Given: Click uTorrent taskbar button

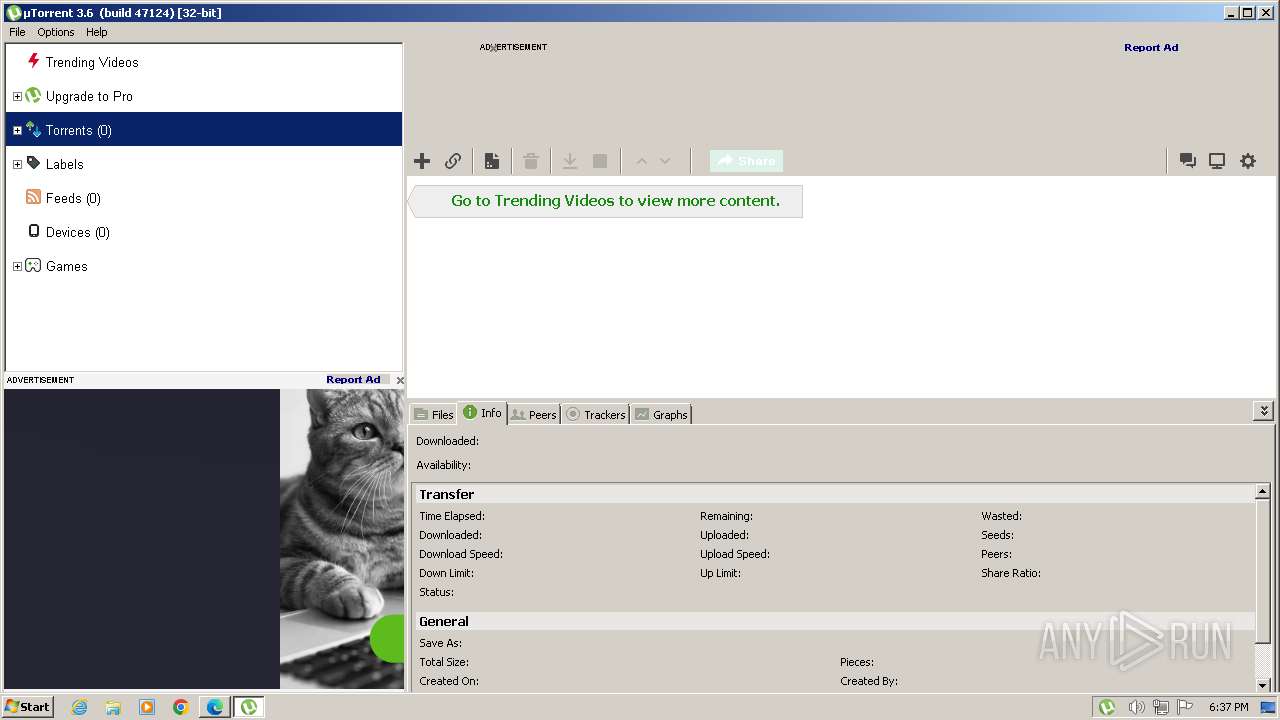Looking at the screenshot, I should tap(249, 707).
